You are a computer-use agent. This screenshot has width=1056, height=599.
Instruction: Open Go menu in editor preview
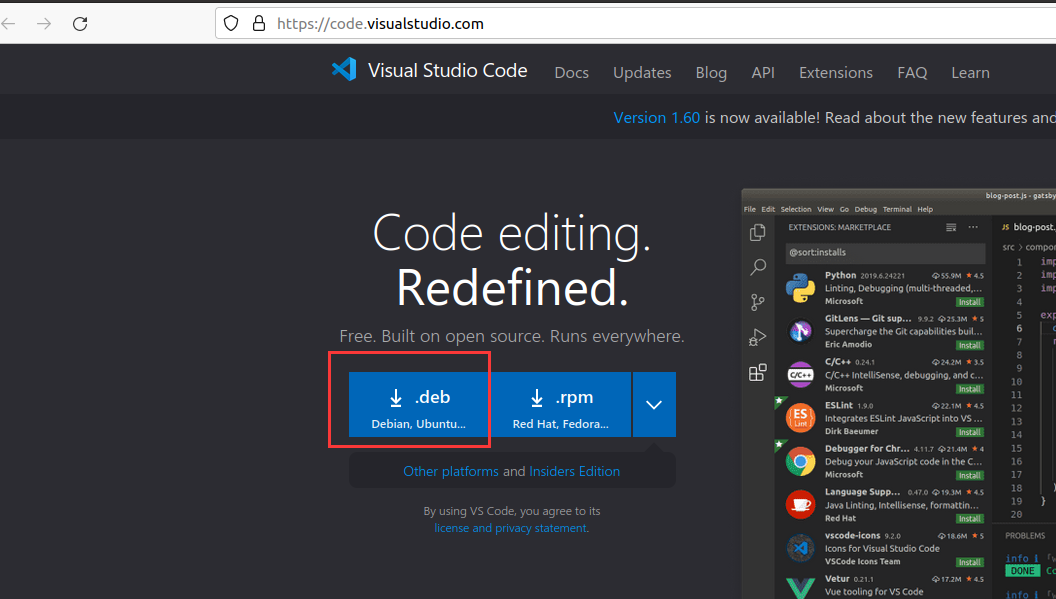coord(845,210)
